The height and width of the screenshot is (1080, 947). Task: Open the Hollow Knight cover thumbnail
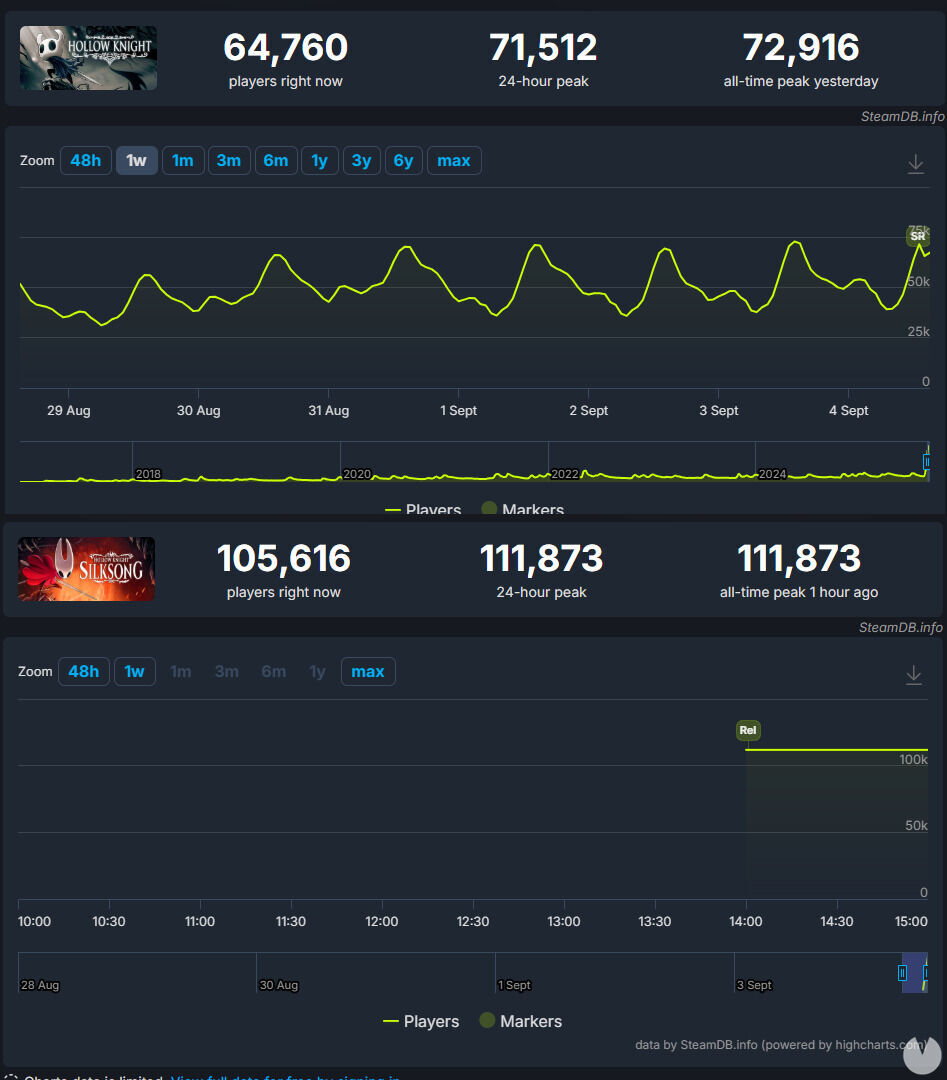88,58
